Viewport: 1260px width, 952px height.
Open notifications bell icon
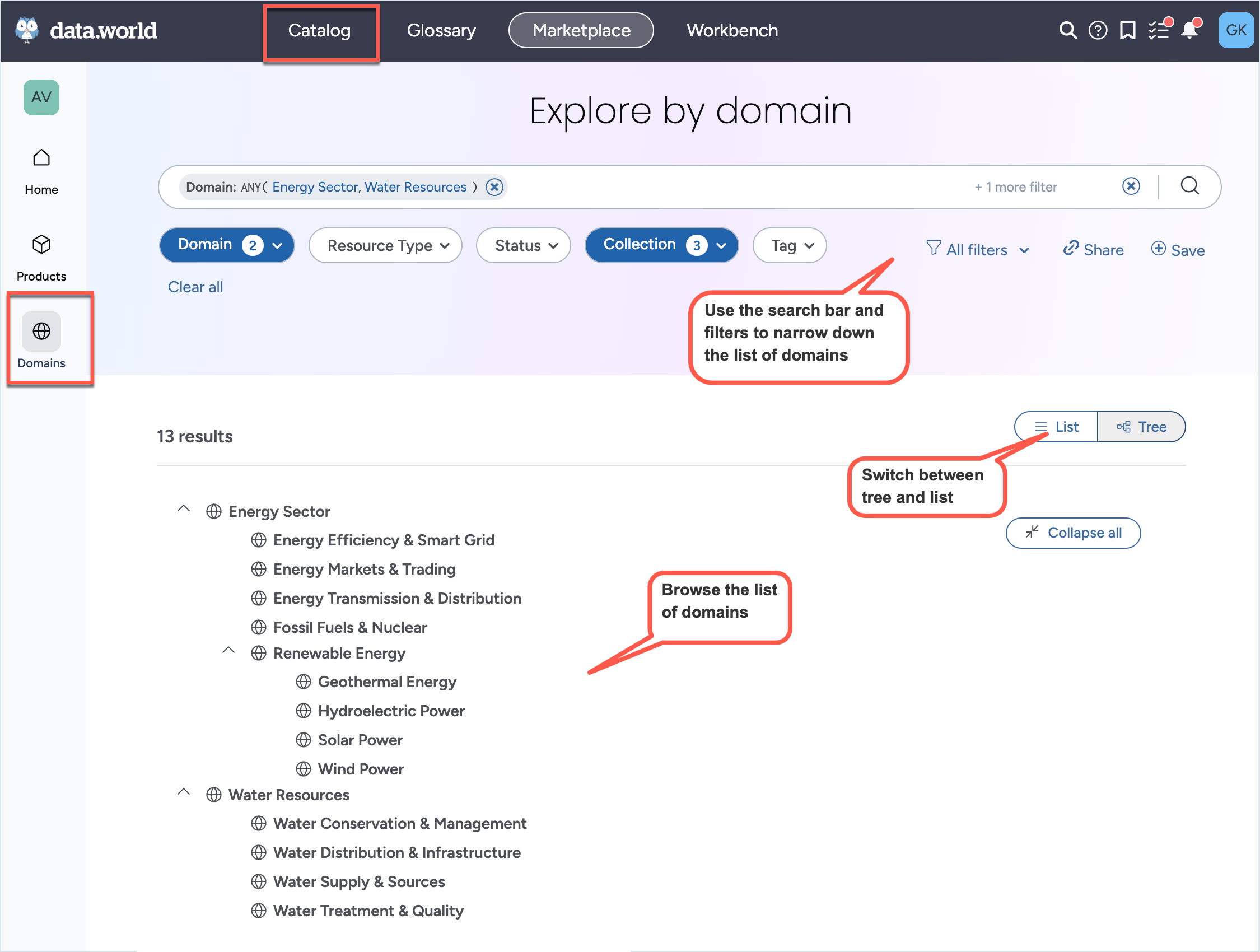[1189, 30]
